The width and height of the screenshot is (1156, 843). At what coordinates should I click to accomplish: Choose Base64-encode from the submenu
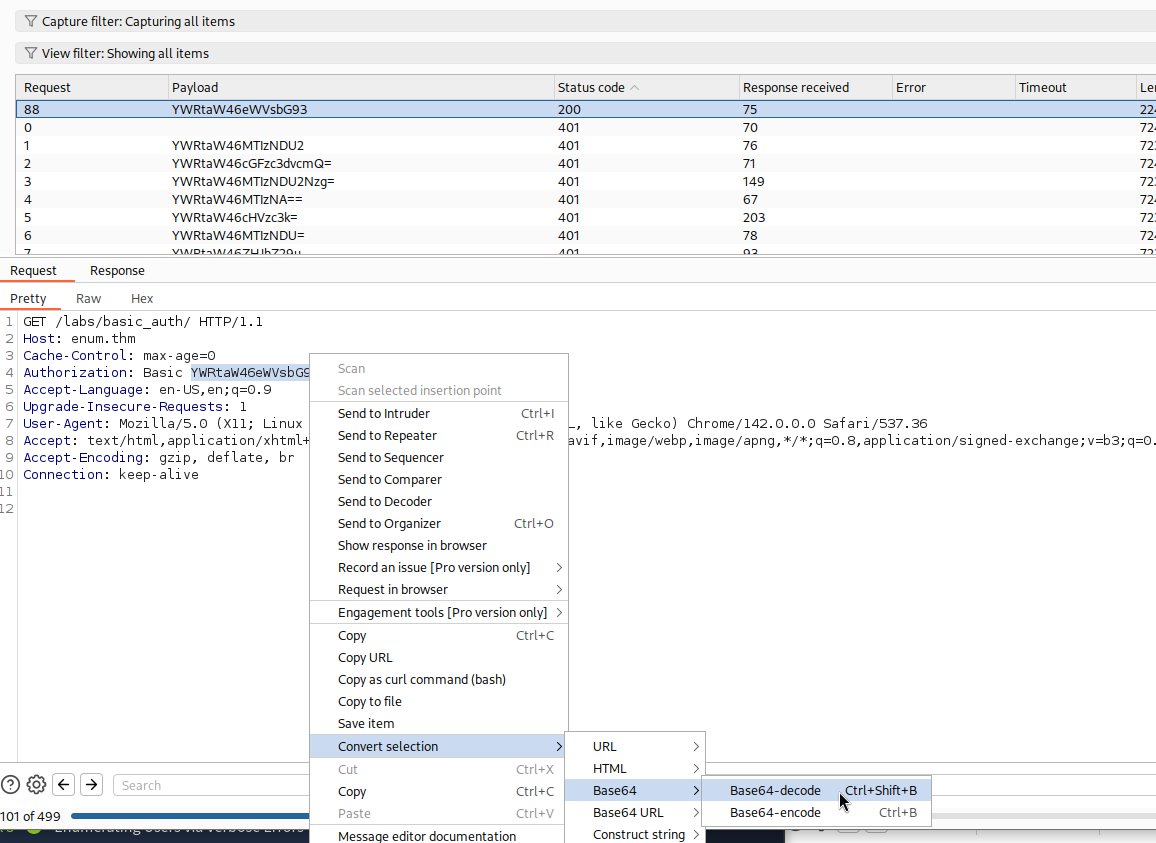tap(815, 813)
